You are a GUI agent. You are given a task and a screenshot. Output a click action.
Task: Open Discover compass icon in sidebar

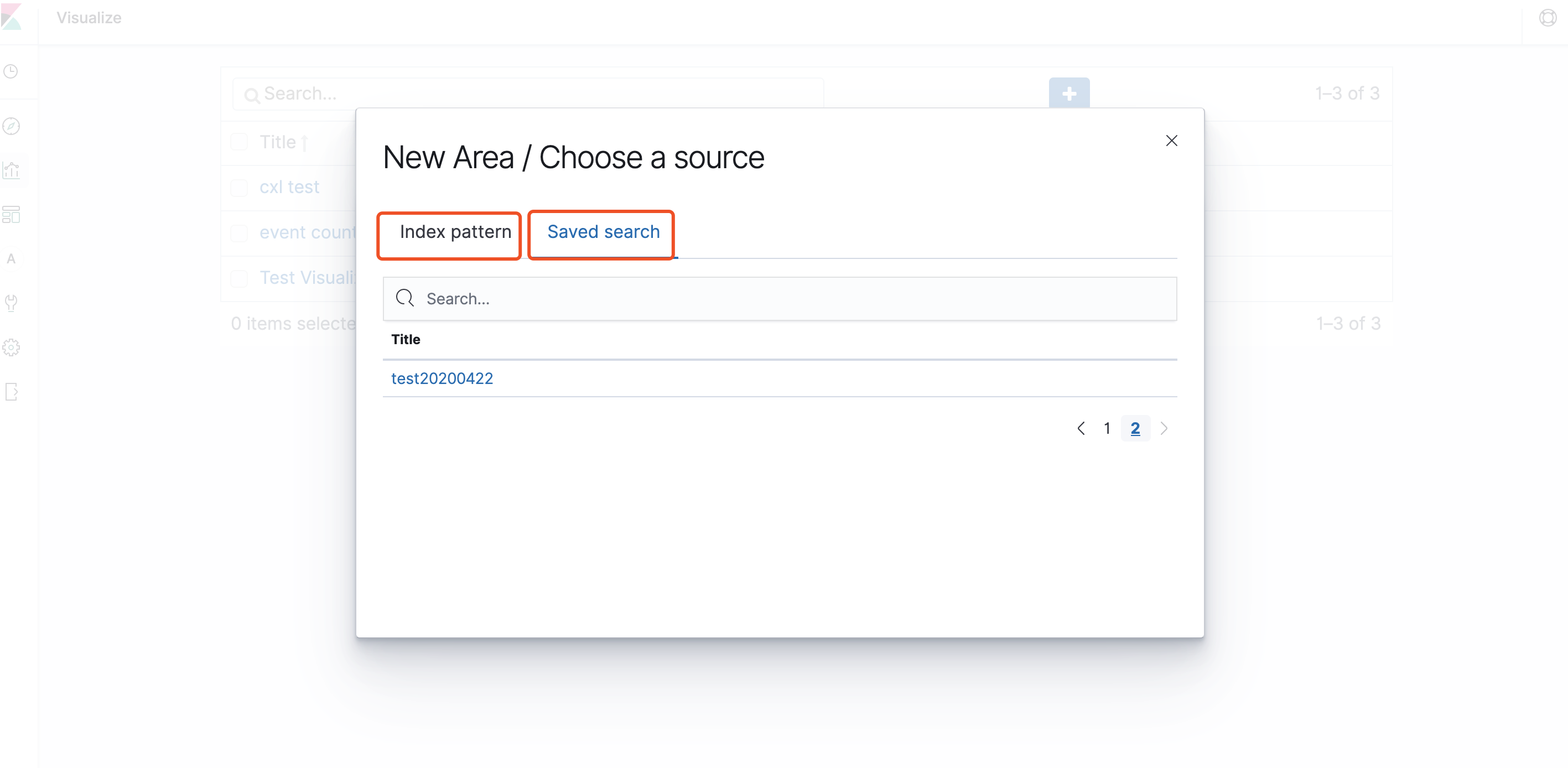(11, 126)
